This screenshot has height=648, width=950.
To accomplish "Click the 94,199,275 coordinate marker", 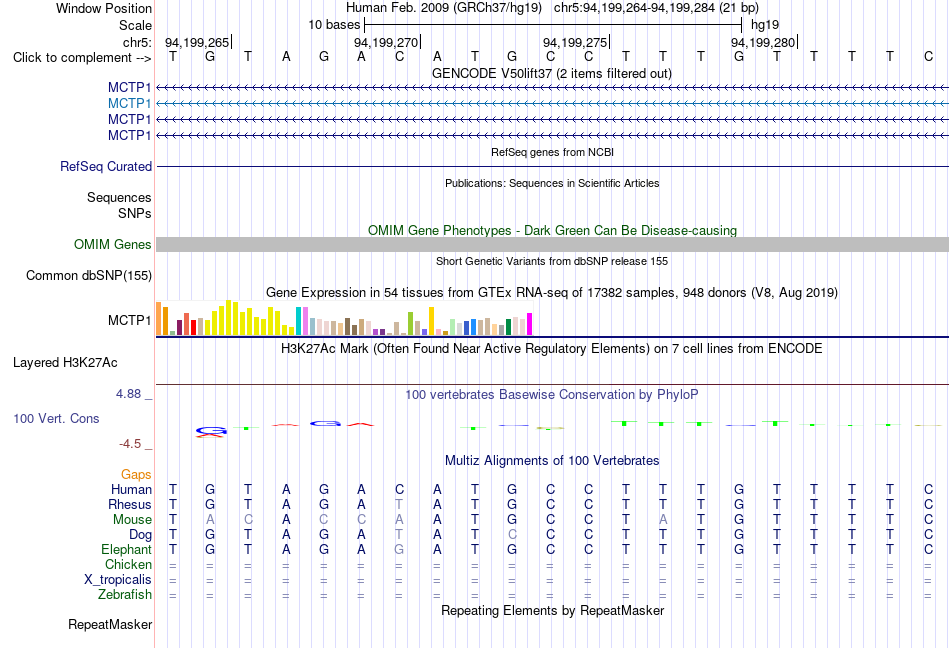I will [x=575, y=42].
